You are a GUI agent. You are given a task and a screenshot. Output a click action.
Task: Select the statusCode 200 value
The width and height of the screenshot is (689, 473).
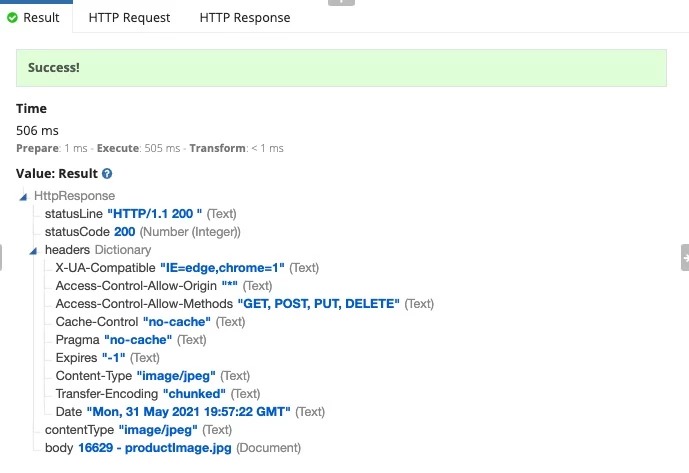[x=125, y=232]
